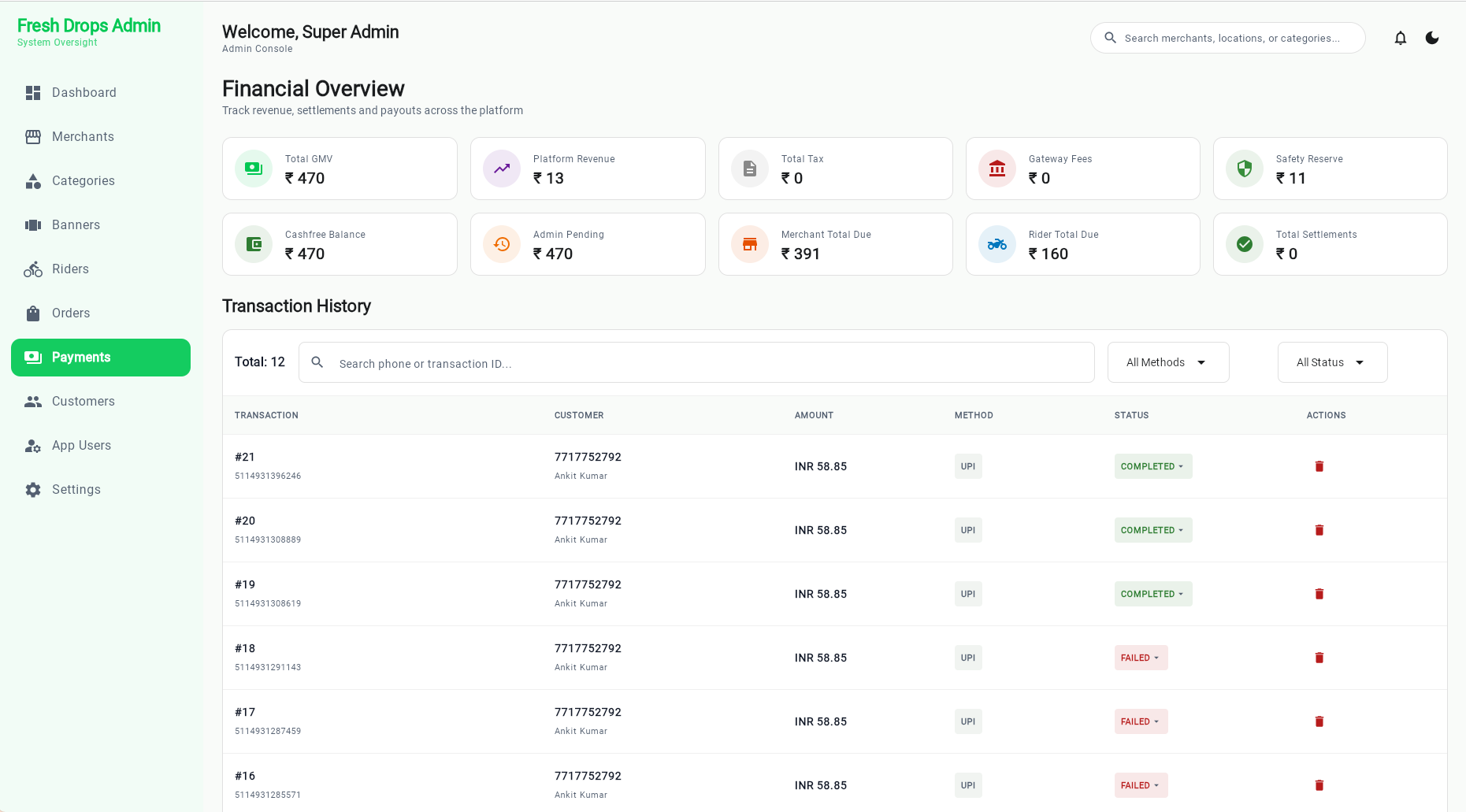Open Settings from the sidebar
Image resolution: width=1466 pixels, height=812 pixels.
[x=101, y=490]
